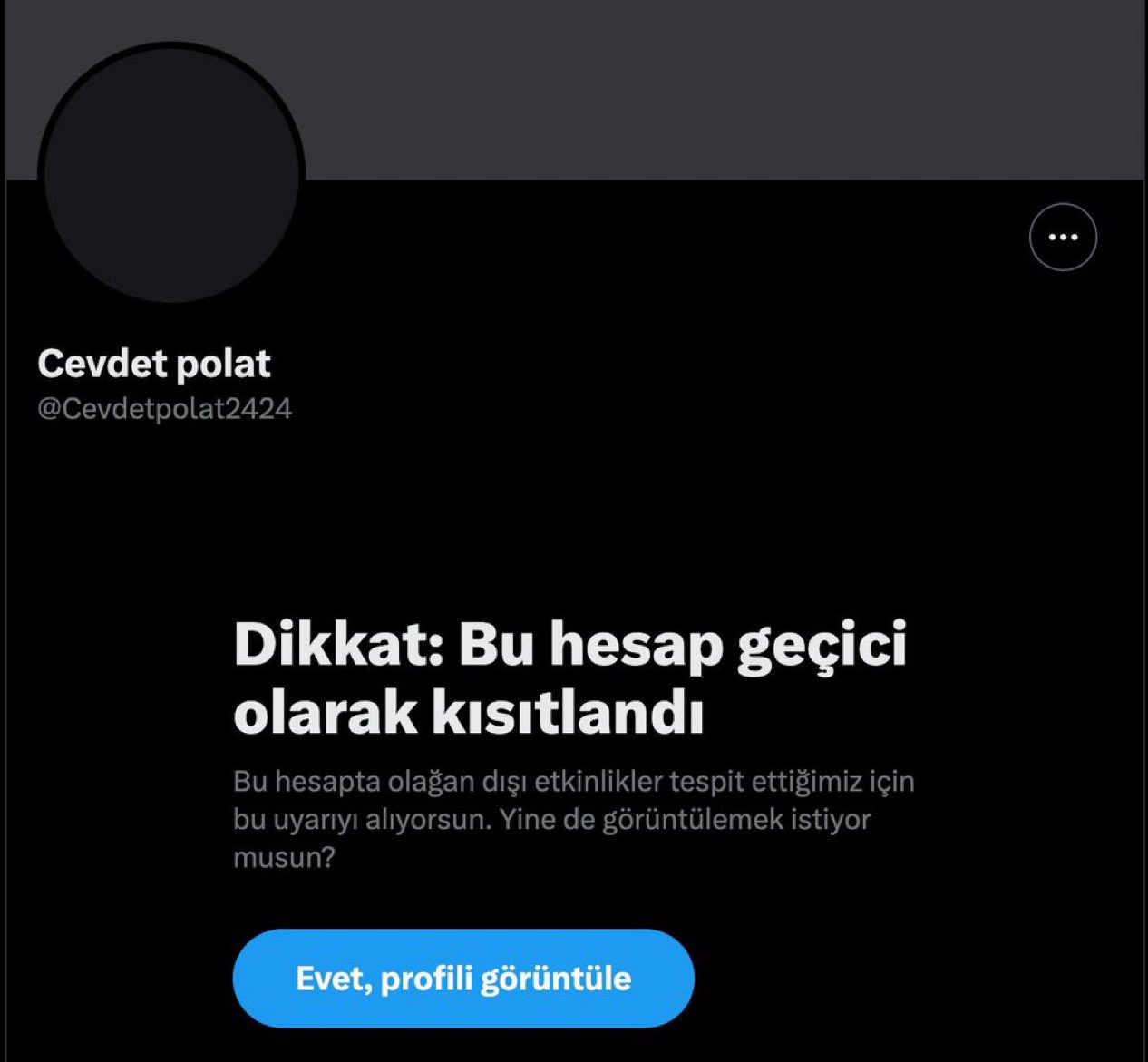The width and height of the screenshot is (1148, 1062).
Task: Click the word 'musun?' ending the description
Action: click(x=285, y=857)
